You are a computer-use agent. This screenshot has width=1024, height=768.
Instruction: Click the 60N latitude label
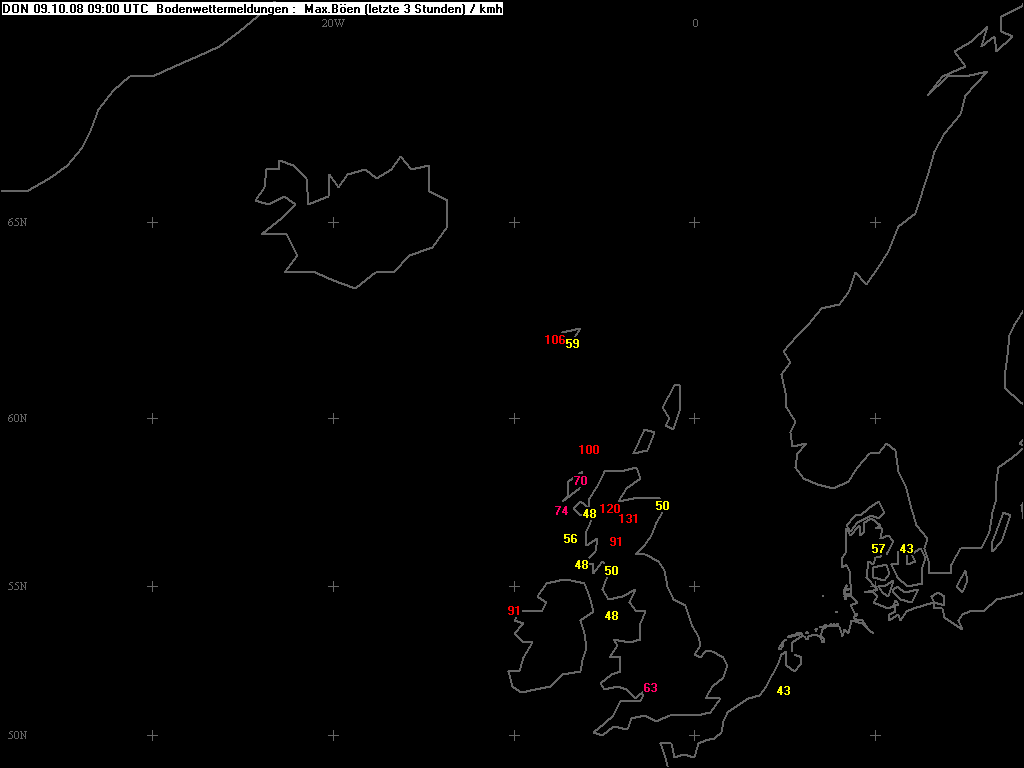coord(17,418)
